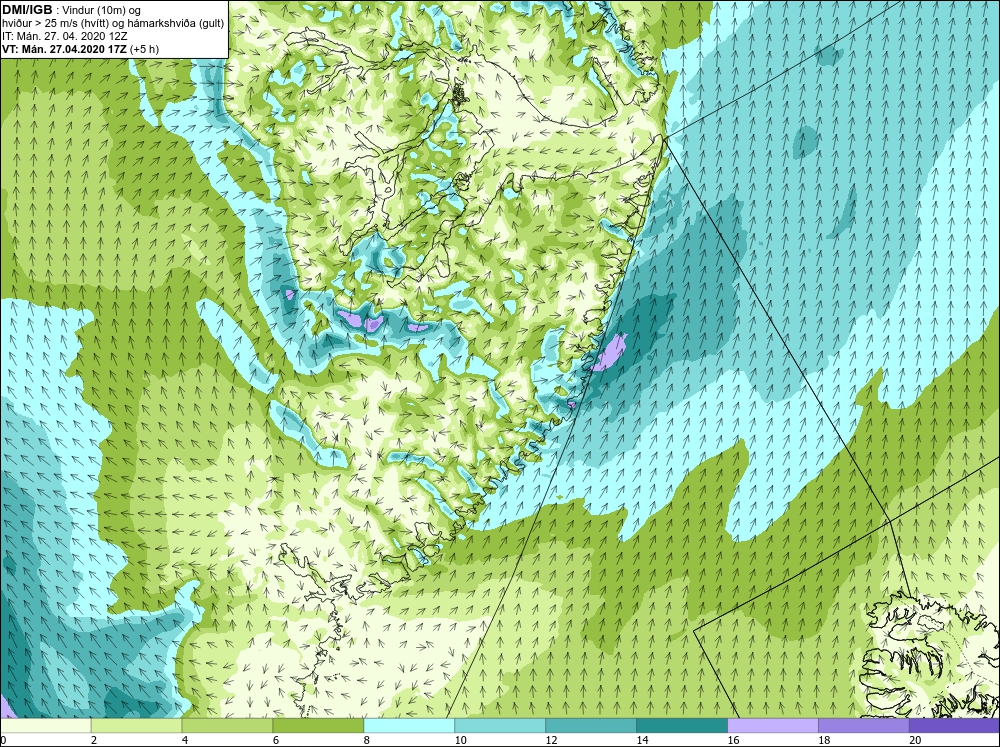
Task: Click the legend scale label '12'
Action: [x=552, y=740]
